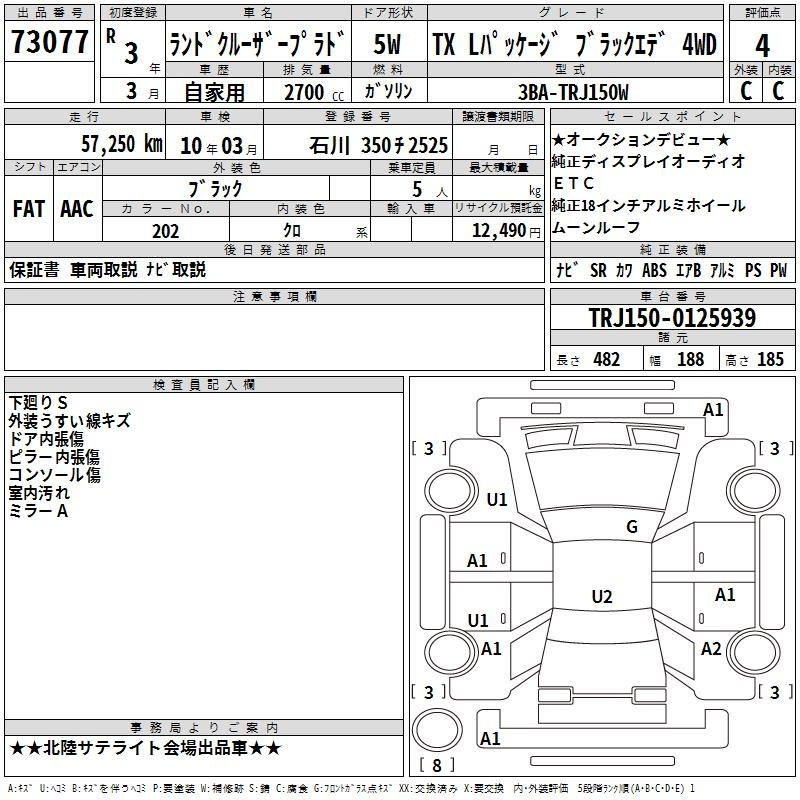Click the length value 482
The image size is (800, 800).
coord(607,359)
